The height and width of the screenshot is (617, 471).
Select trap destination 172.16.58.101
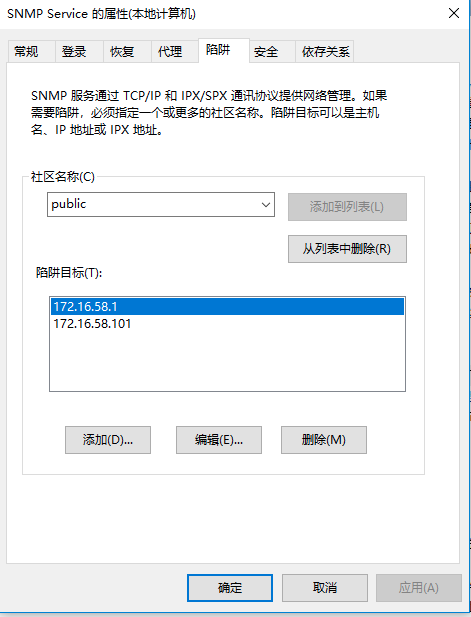point(227,323)
